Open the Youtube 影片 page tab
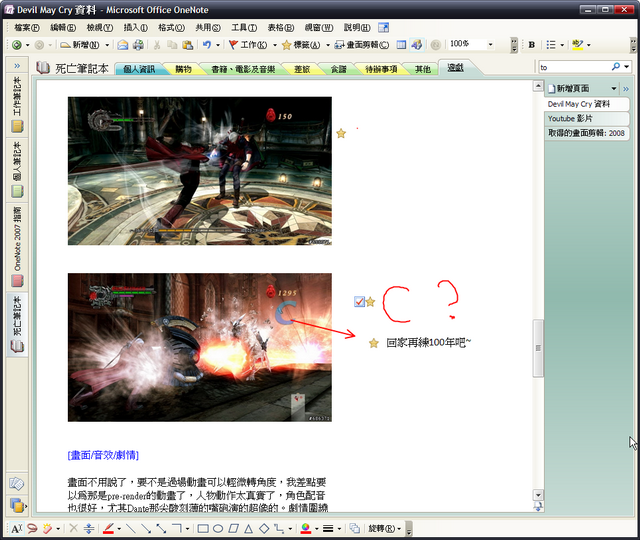Image resolution: width=640 pixels, height=540 pixels. pyautogui.click(x=587, y=118)
